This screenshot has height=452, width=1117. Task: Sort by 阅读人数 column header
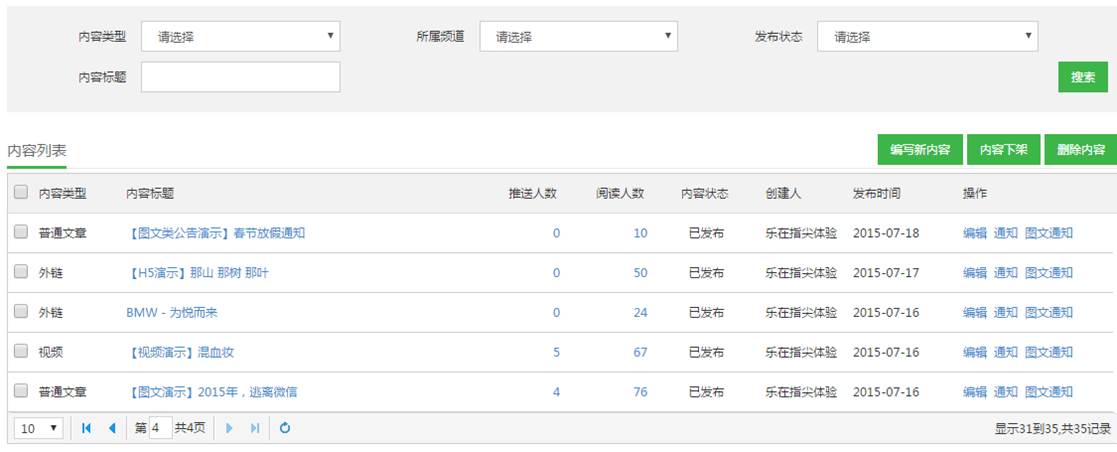(620, 193)
